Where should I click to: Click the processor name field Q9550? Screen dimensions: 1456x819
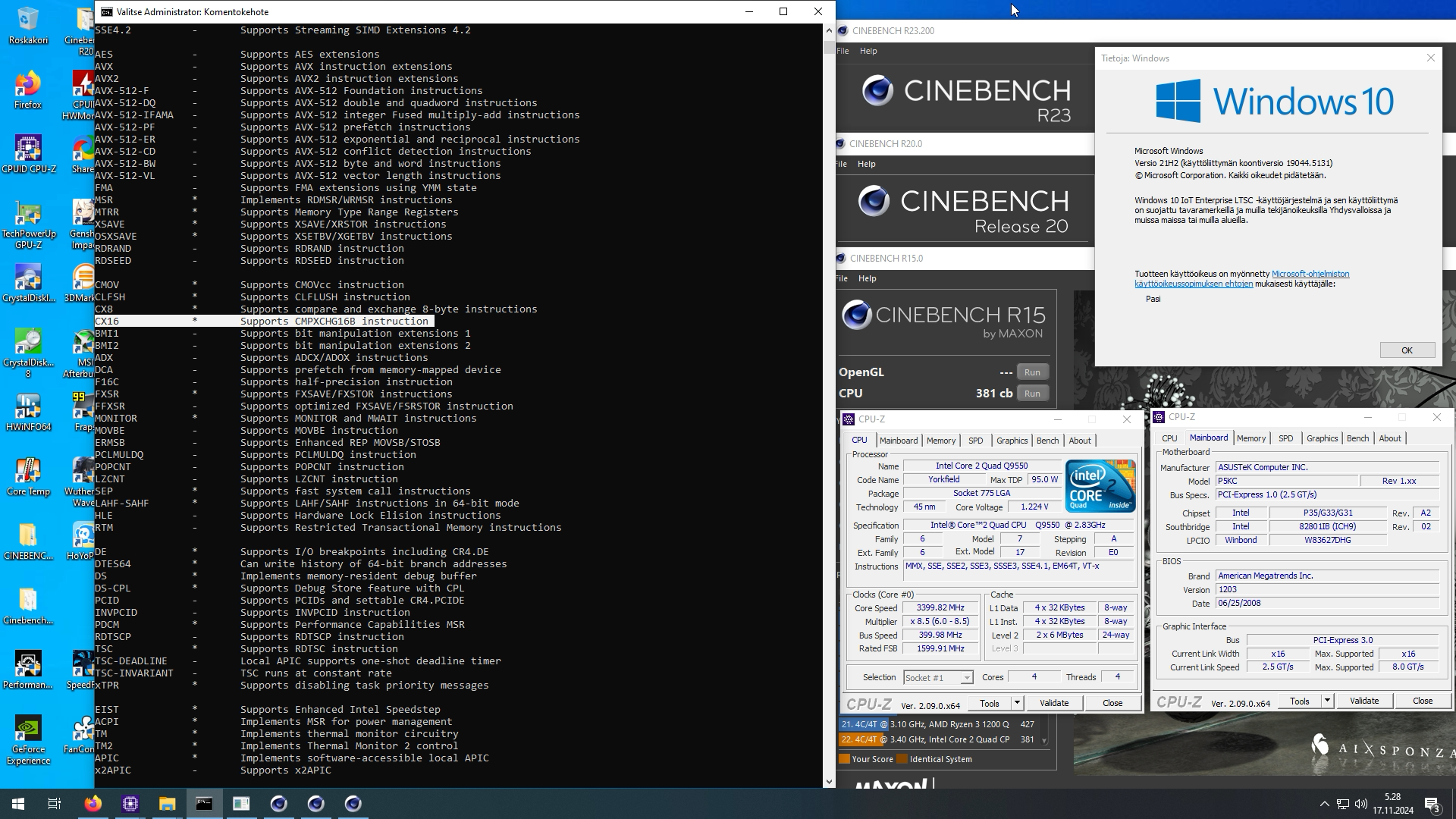[981, 466]
